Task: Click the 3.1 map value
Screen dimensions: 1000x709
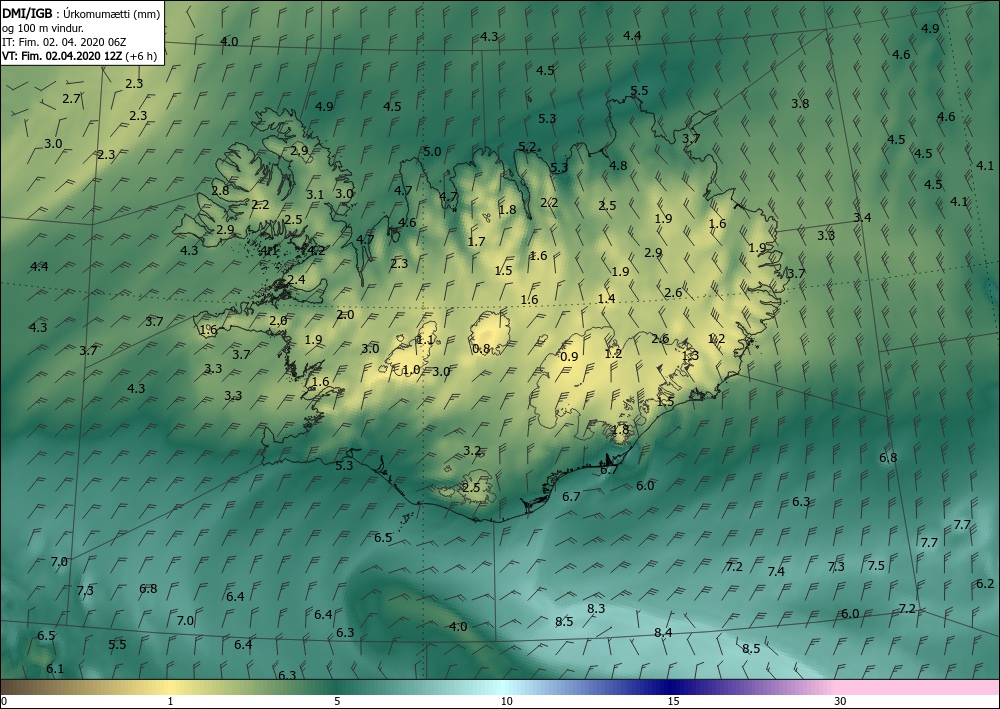Action: (x=314, y=195)
